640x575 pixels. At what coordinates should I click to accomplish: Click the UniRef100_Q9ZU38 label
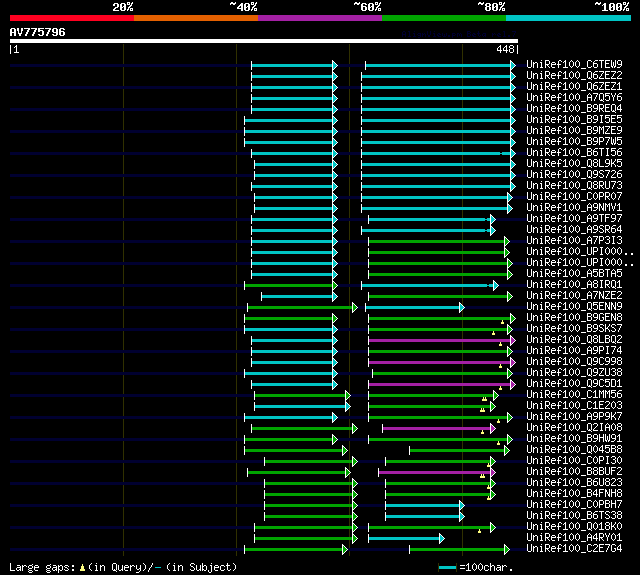(574, 373)
